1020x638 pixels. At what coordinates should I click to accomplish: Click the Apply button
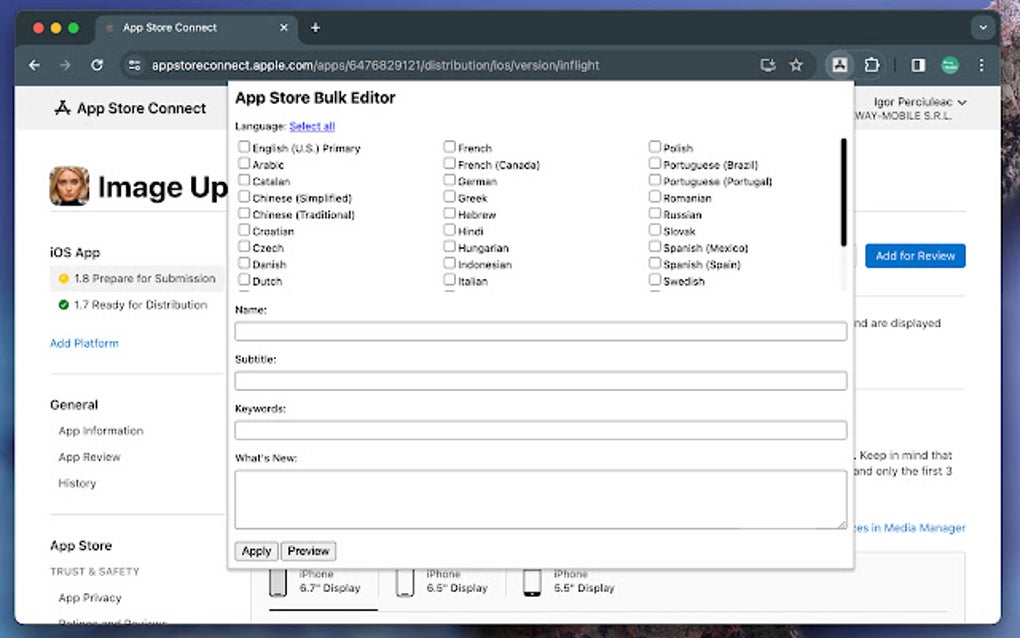pos(256,551)
